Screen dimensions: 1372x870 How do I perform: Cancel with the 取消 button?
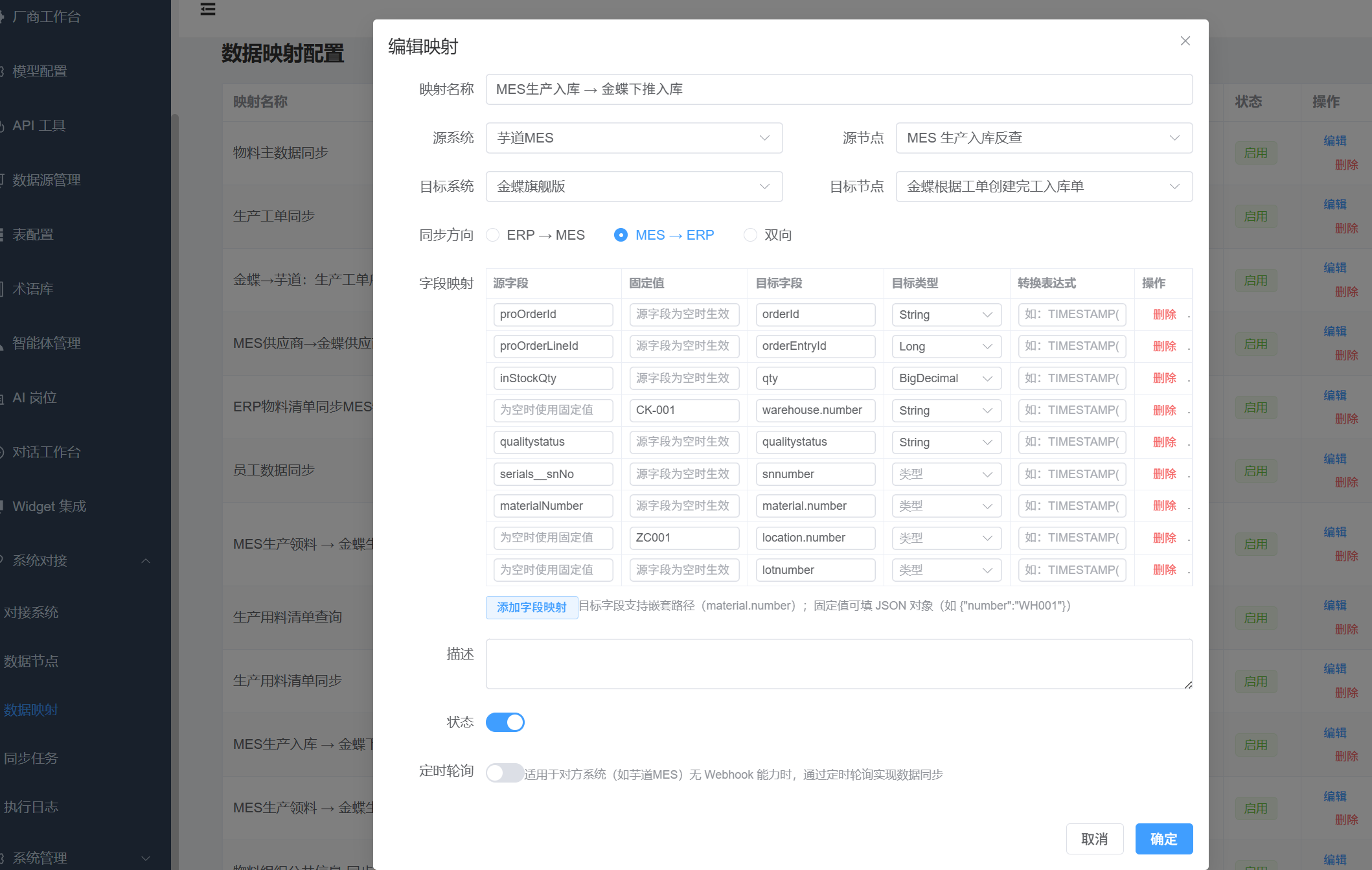point(1095,839)
